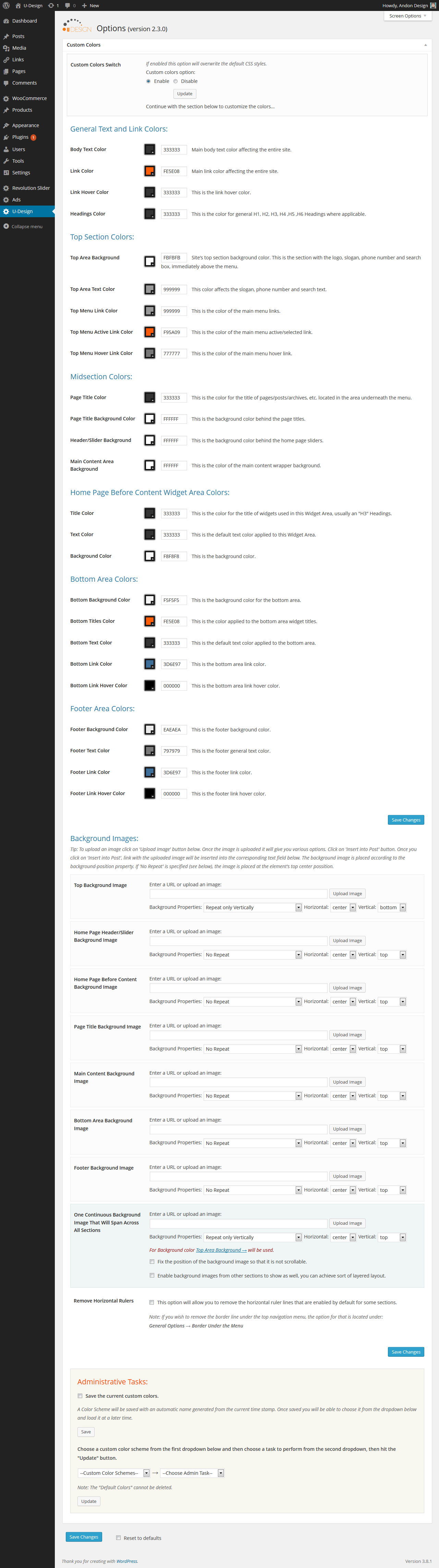Open the WooCommerce menu item
The width and height of the screenshot is (439, 1568).
[29, 98]
